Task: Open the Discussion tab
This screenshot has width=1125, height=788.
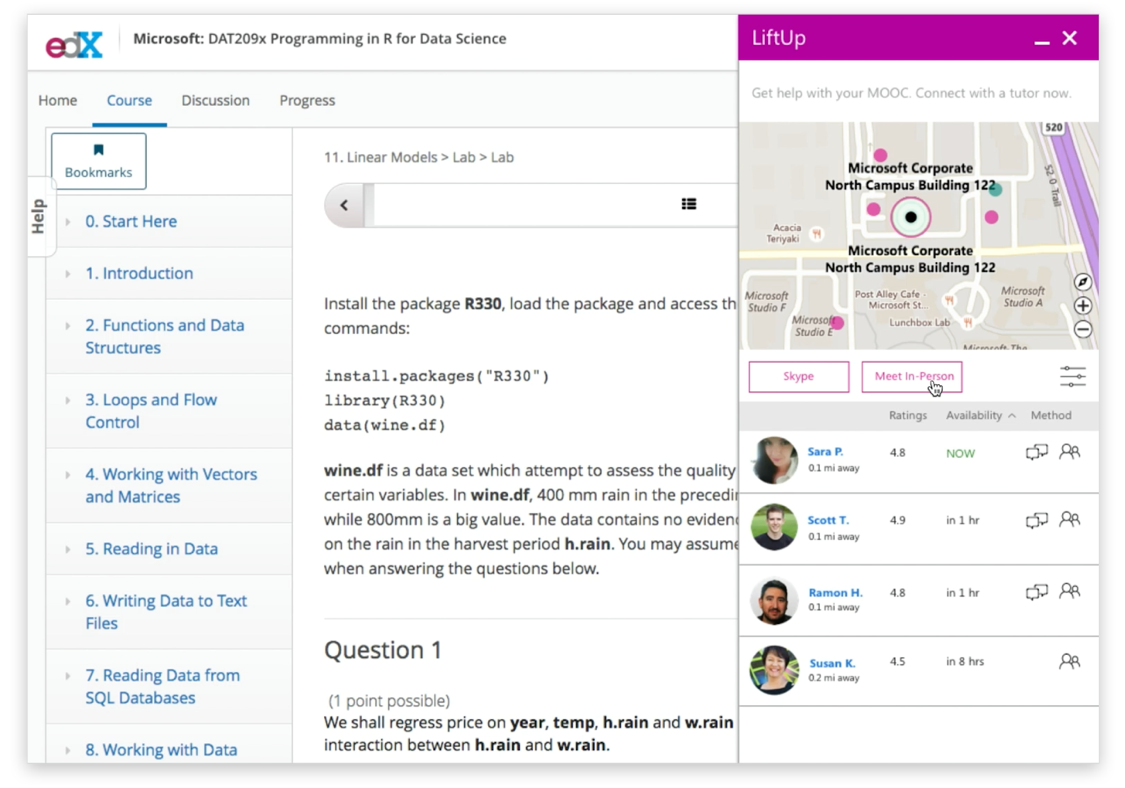Action: click(x=215, y=100)
